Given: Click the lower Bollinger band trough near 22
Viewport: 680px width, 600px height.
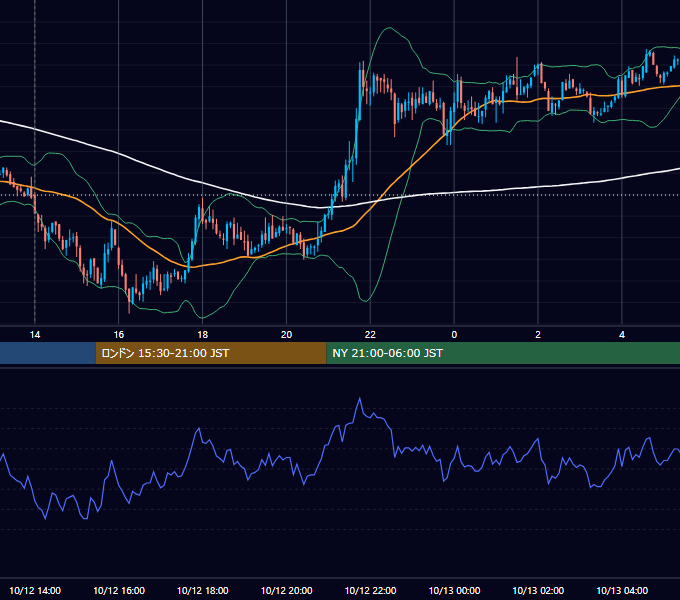Looking at the screenshot, I should (366, 300).
